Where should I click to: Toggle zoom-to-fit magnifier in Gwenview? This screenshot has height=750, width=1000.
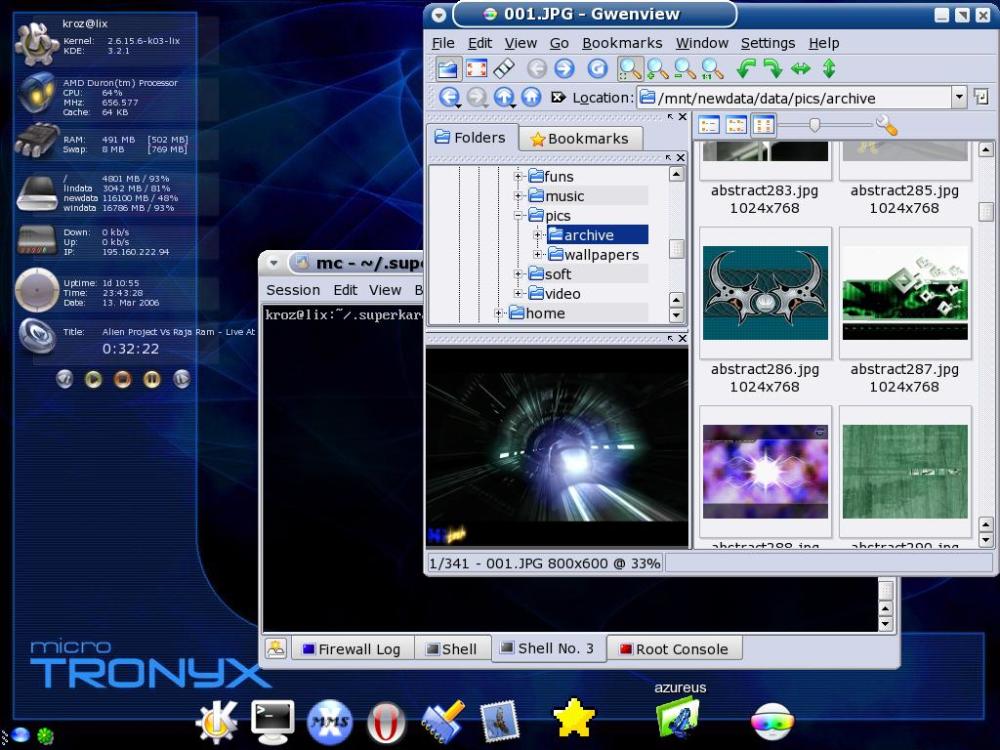[x=630, y=68]
